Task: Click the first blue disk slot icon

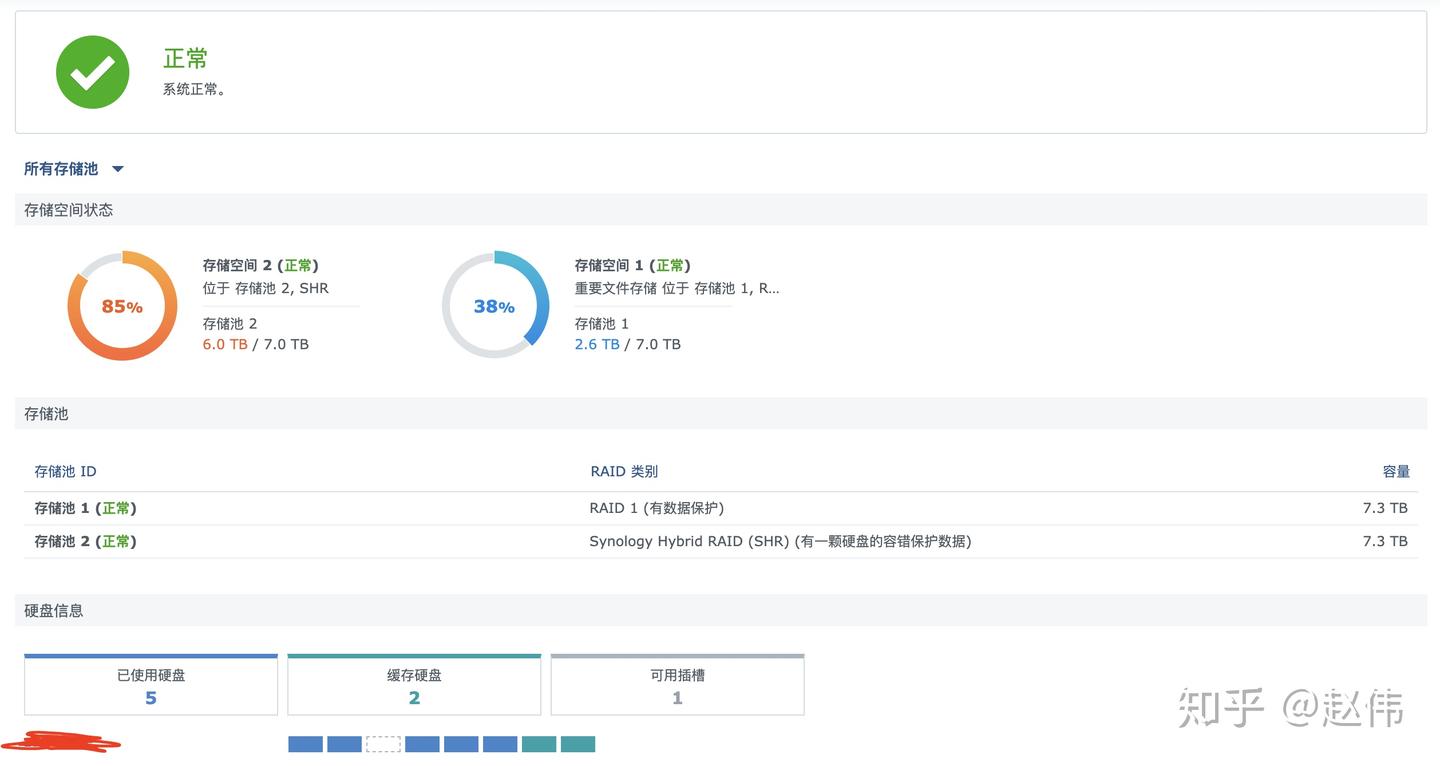Action: click(305, 744)
